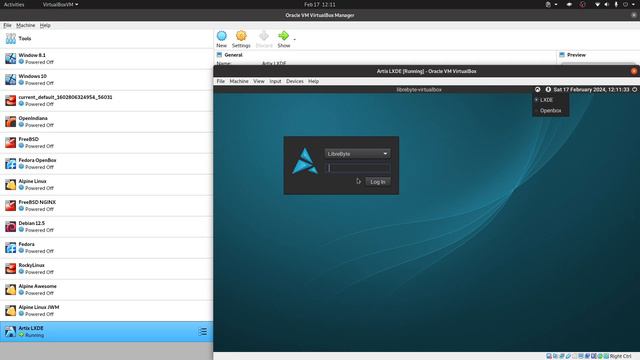Open the Tools entry in VirtualBox Manager
Image resolution: width=640 pixels, height=360 pixels.
pos(106,38)
